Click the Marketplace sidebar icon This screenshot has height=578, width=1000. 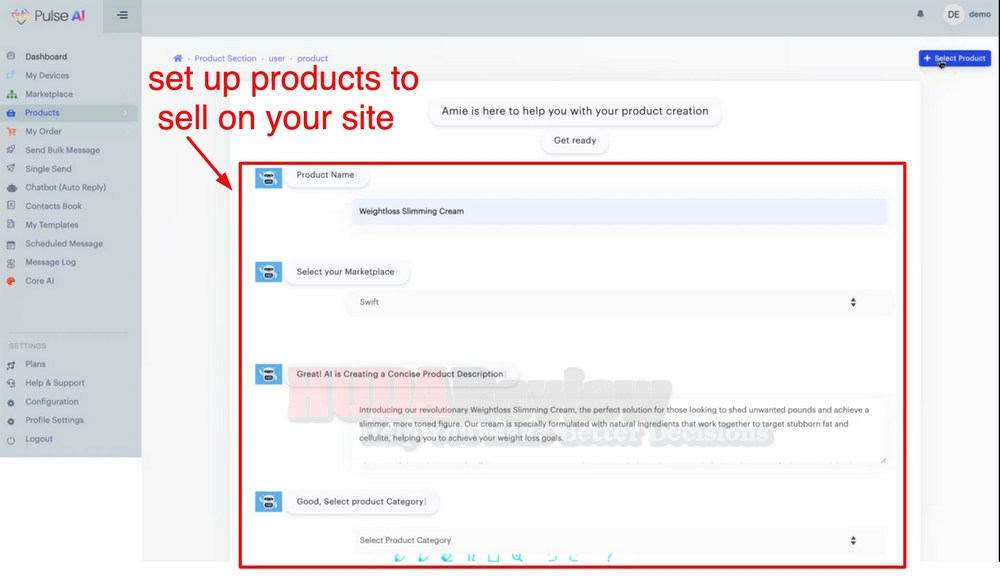tap(11, 94)
